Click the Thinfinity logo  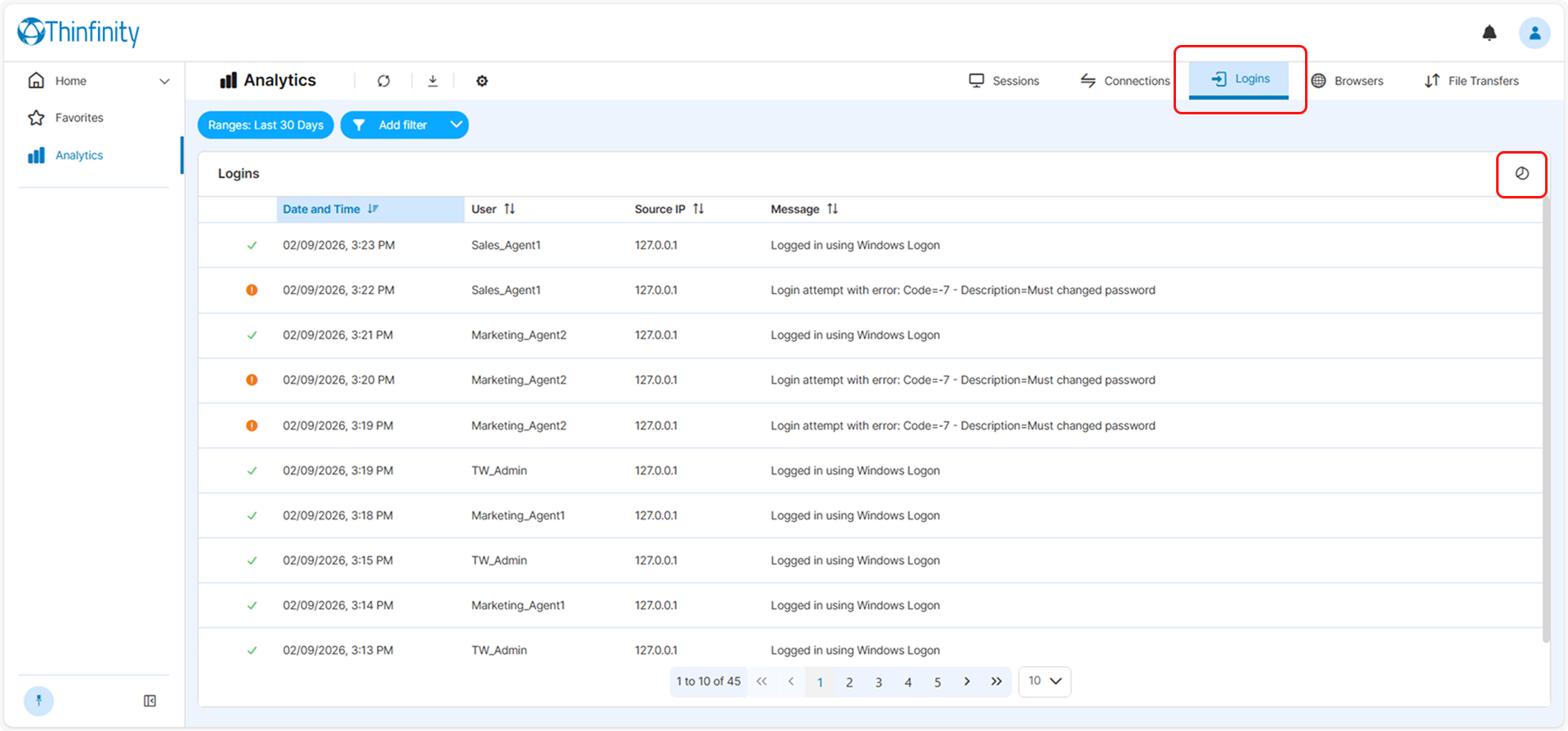[x=78, y=32]
